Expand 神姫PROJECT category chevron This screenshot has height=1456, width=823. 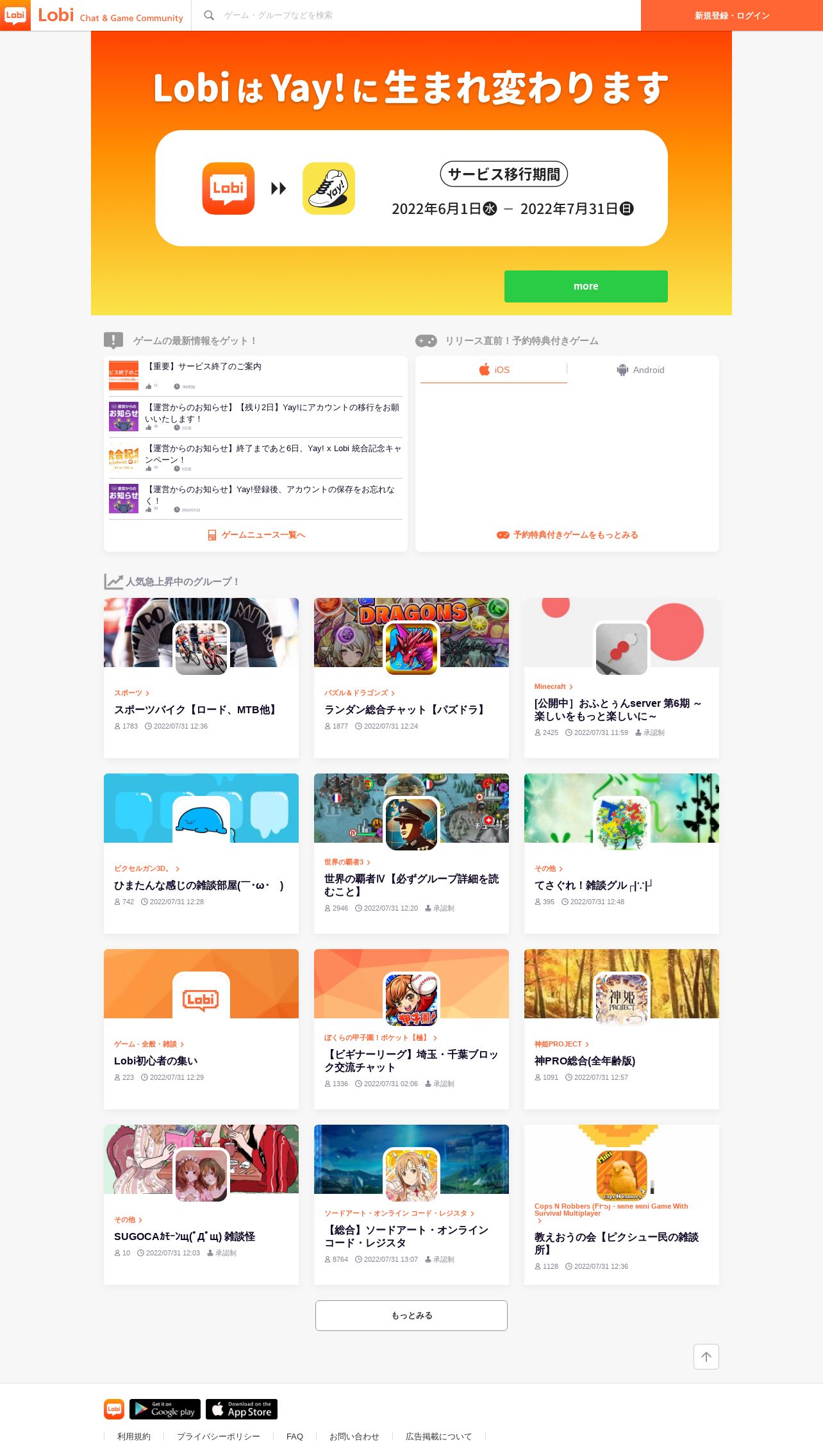click(587, 1045)
